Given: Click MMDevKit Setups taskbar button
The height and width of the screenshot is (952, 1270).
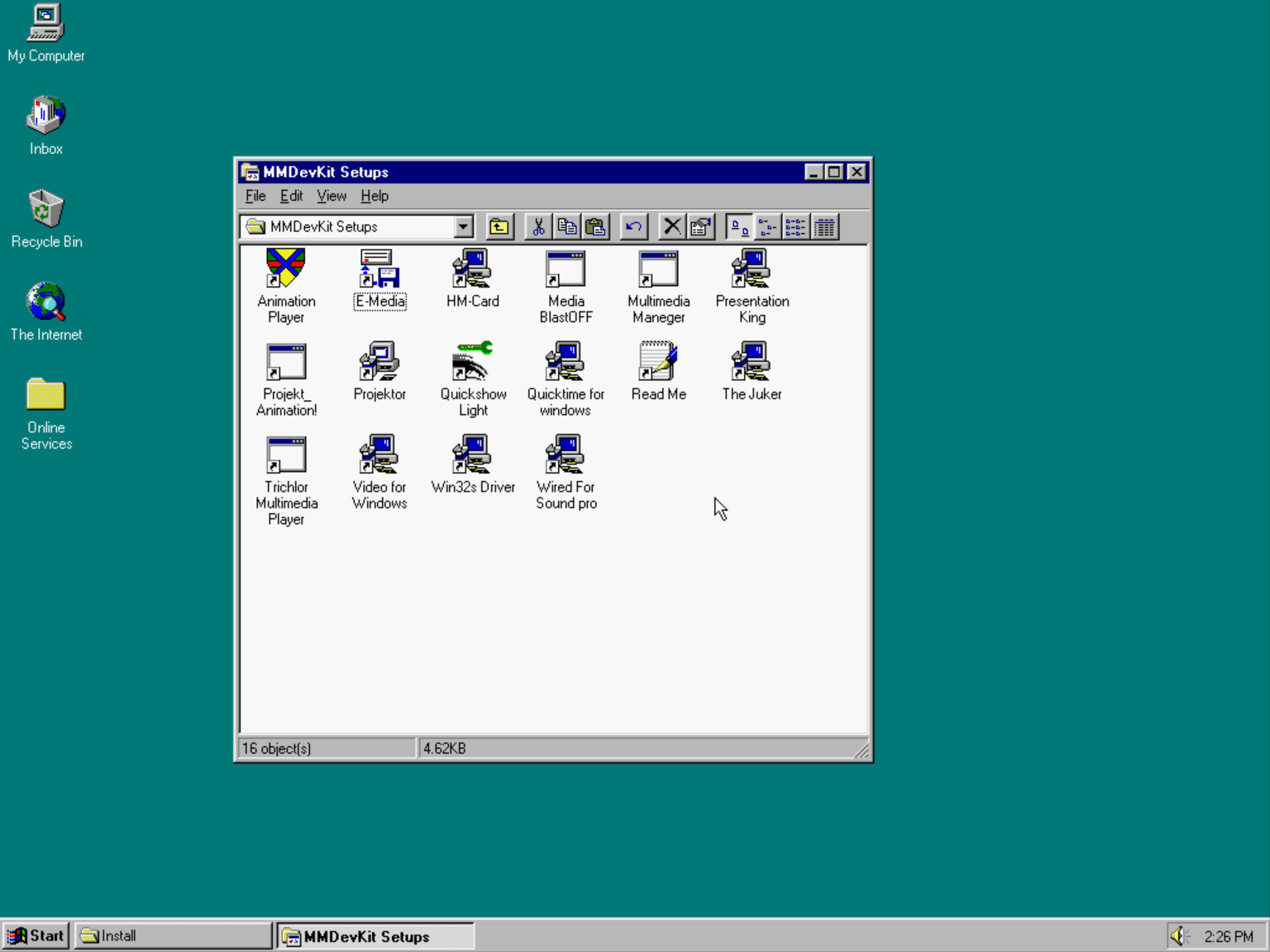Looking at the screenshot, I should click(375, 935).
